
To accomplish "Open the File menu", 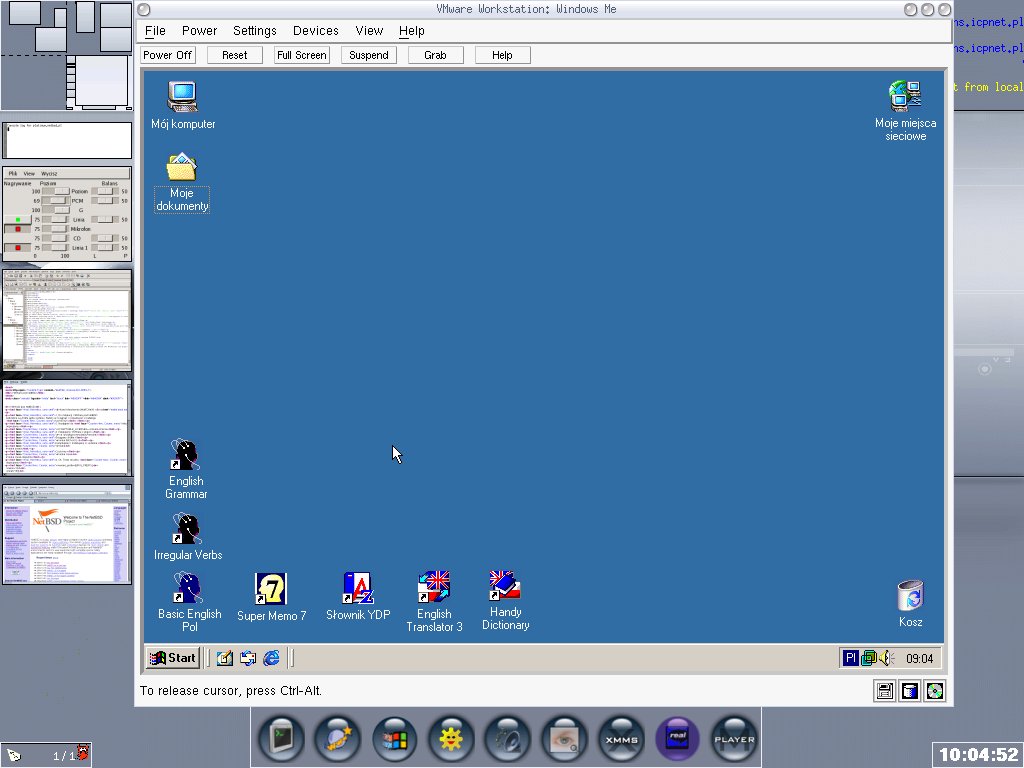I will (155, 31).
